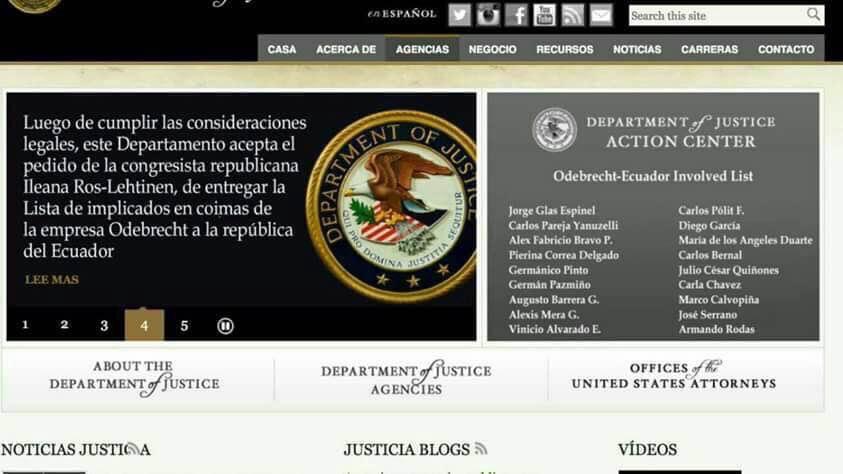Click the search magnifier icon
This screenshot has height=474, width=843.
click(813, 15)
